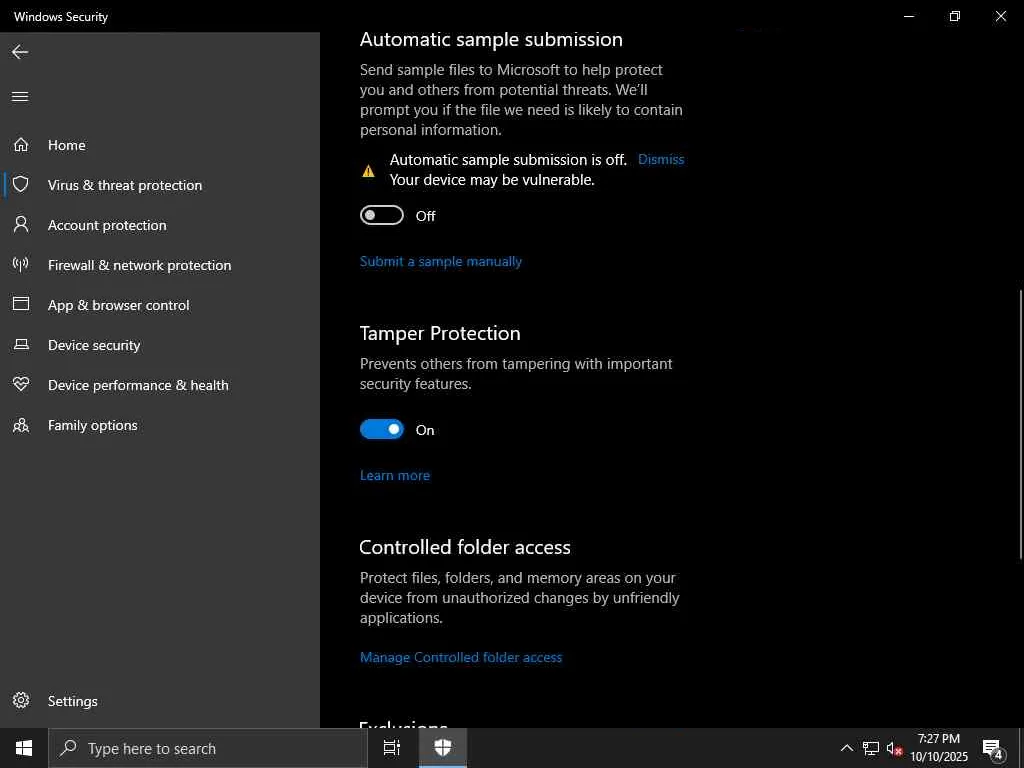The height and width of the screenshot is (768, 1024).
Task: Click the vertical scrollbar thumb
Action: (1020, 424)
